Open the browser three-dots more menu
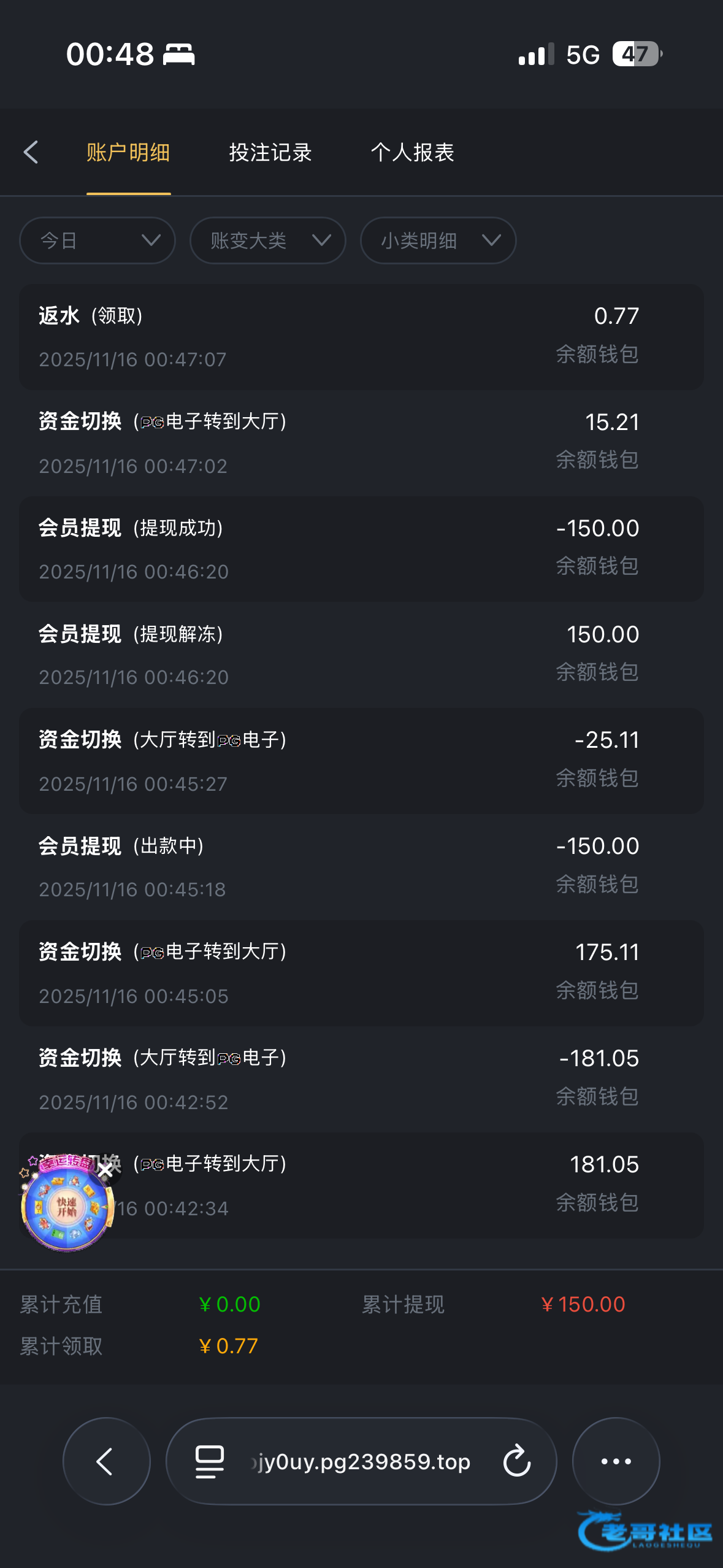723x1568 pixels. [x=616, y=1461]
